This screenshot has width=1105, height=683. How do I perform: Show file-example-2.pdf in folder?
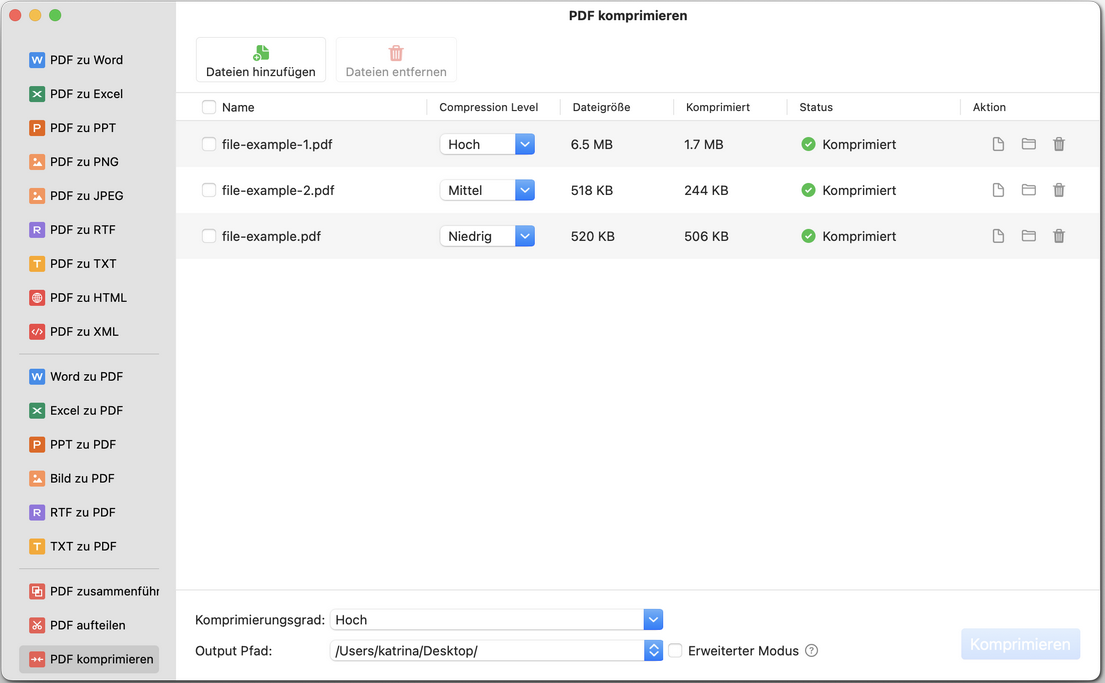point(1028,190)
